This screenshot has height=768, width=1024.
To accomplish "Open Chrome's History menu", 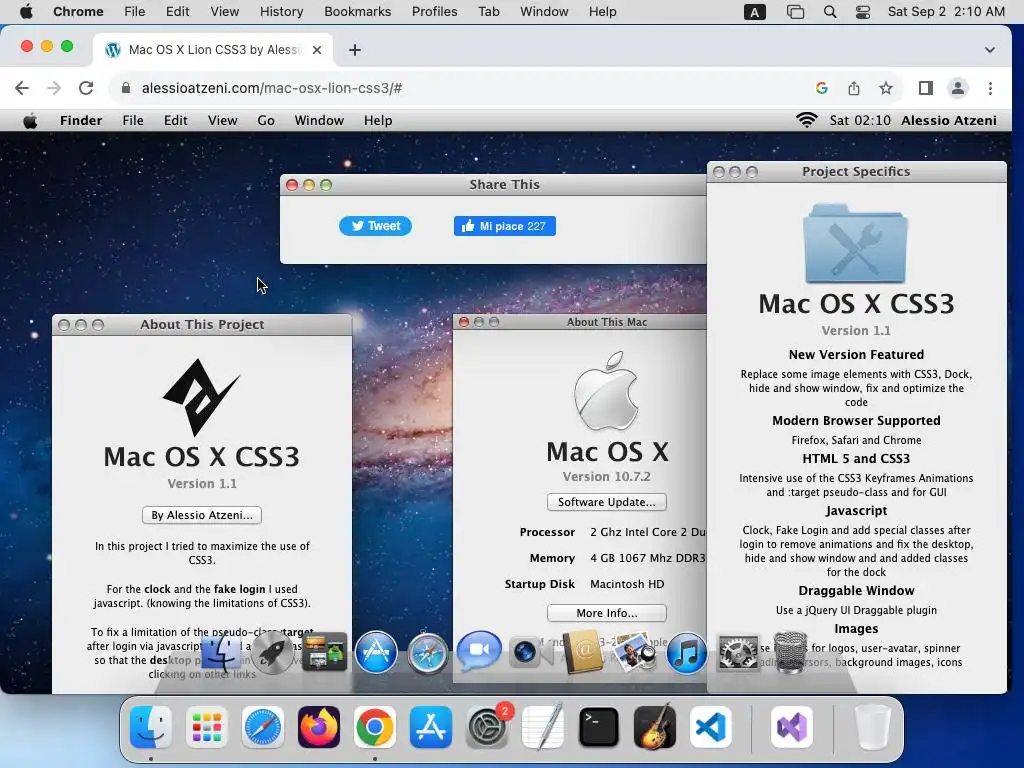I will point(281,12).
